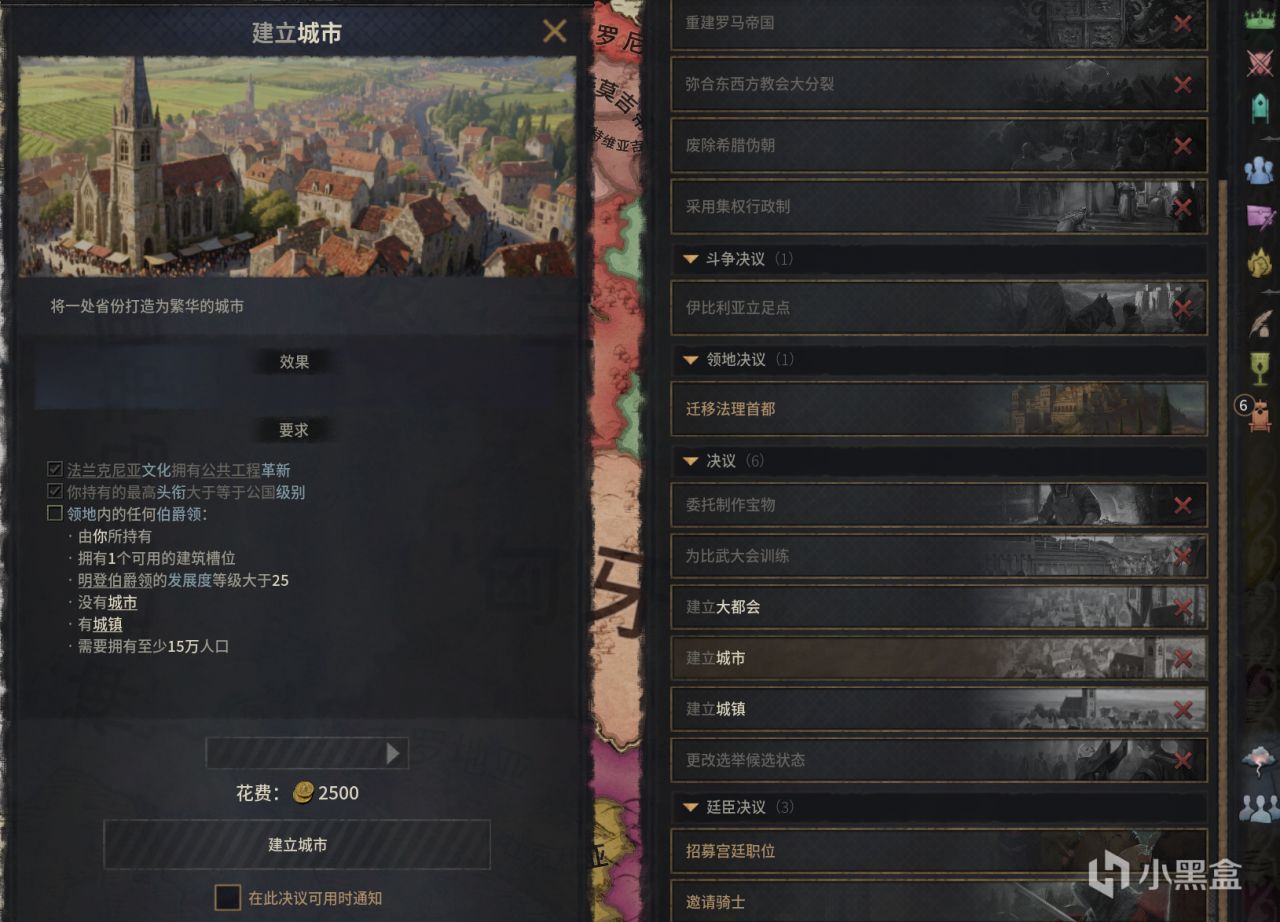Open the purple dagger intrigue icon
Image resolution: width=1280 pixels, height=922 pixels.
point(1259,216)
